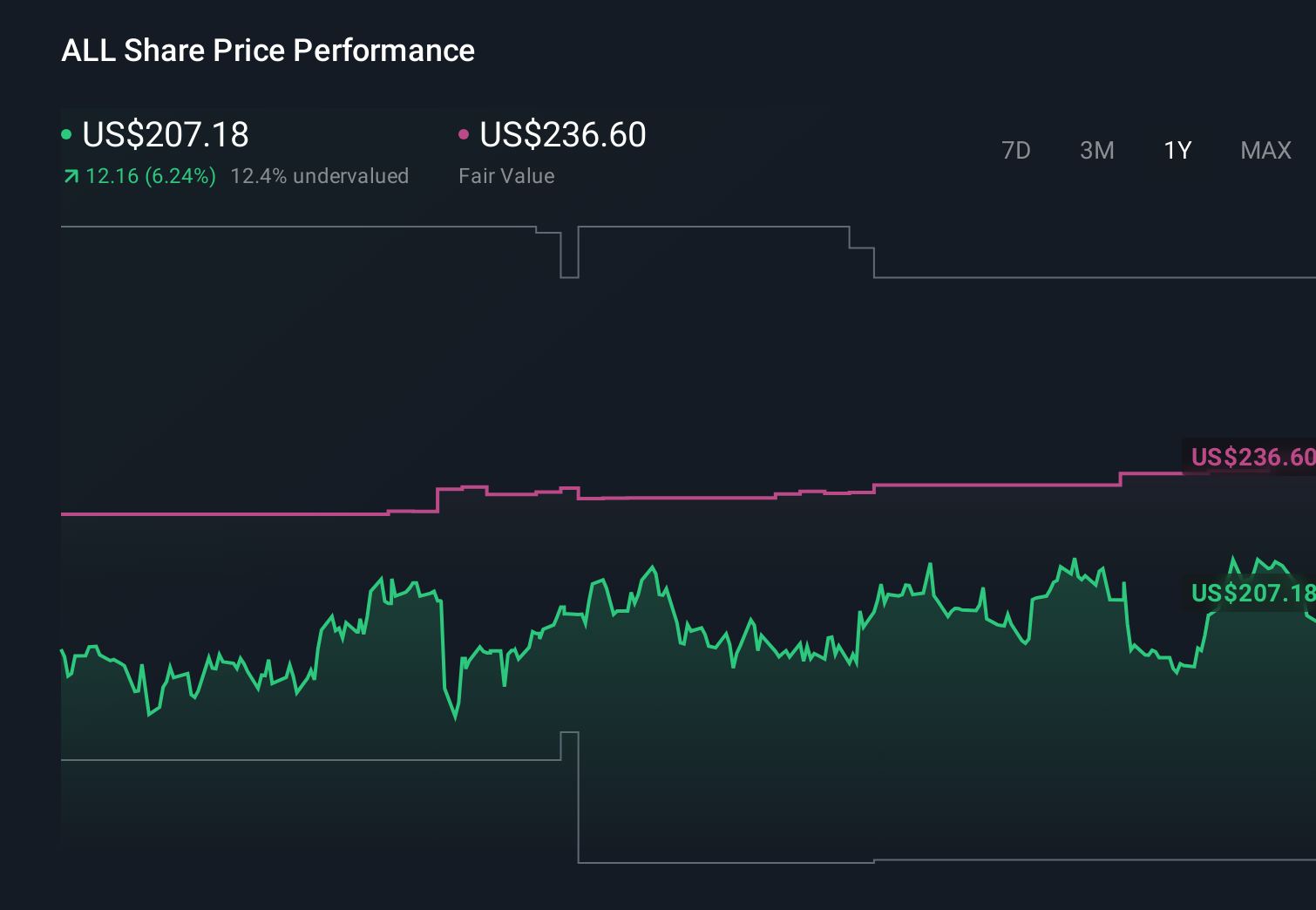Image resolution: width=1316 pixels, height=910 pixels.
Task: Switch to the 7D time range
Action: click(1016, 150)
